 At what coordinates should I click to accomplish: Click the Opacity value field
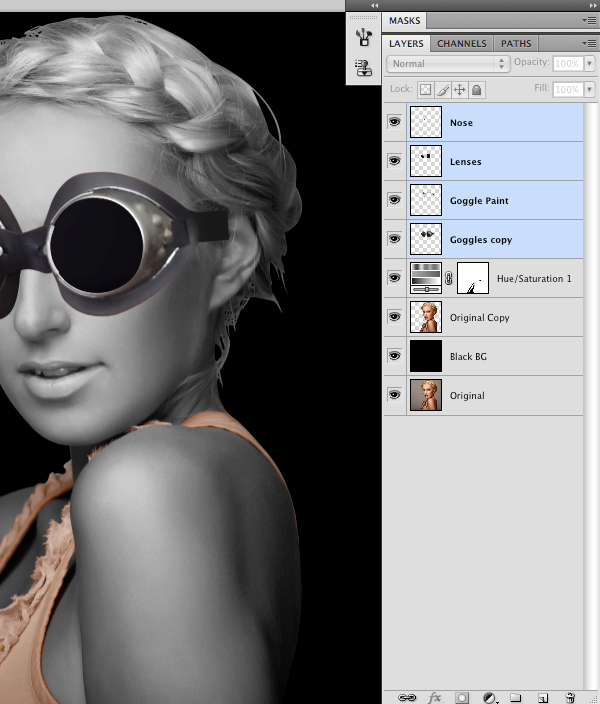pos(568,64)
